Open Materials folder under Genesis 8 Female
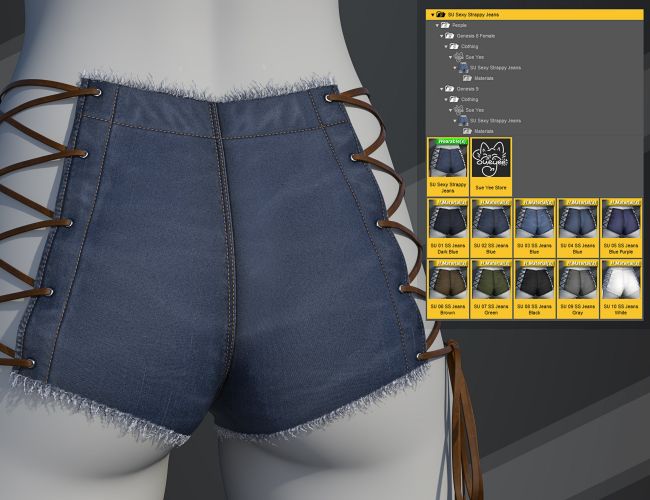The image size is (650, 500). [483, 77]
